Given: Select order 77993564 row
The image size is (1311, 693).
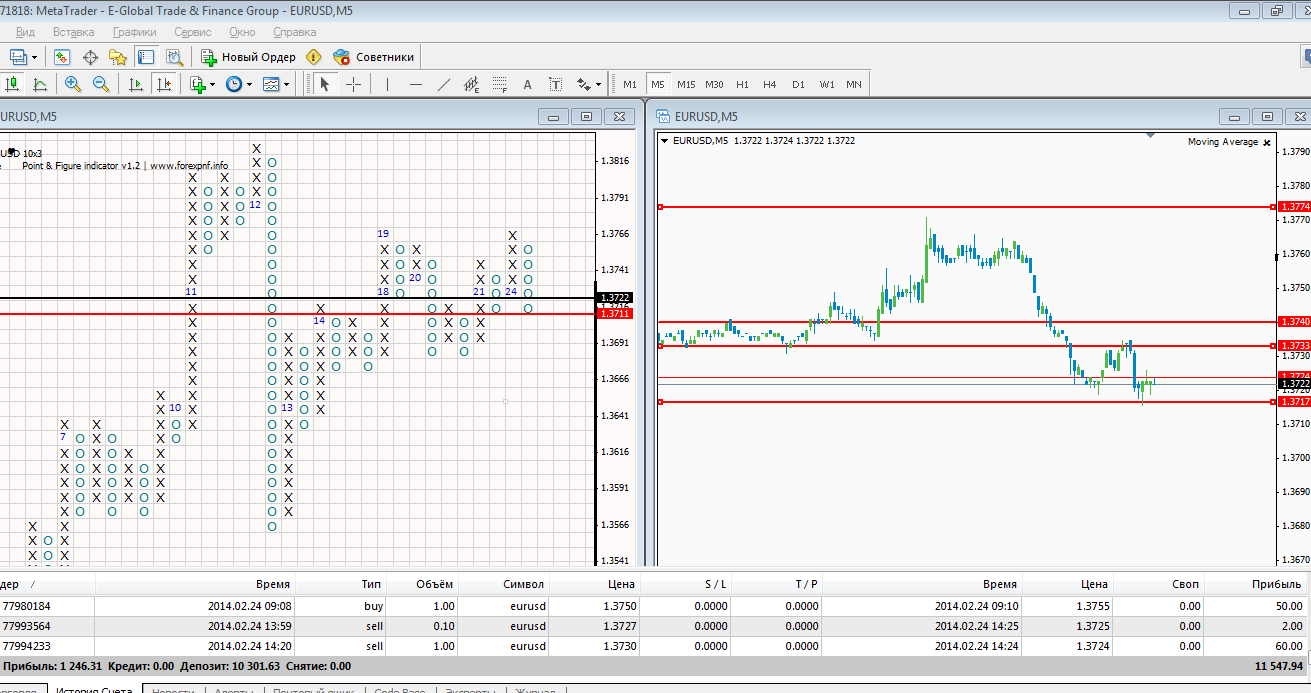Looking at the screenshot, I should [x=653, y=626].
